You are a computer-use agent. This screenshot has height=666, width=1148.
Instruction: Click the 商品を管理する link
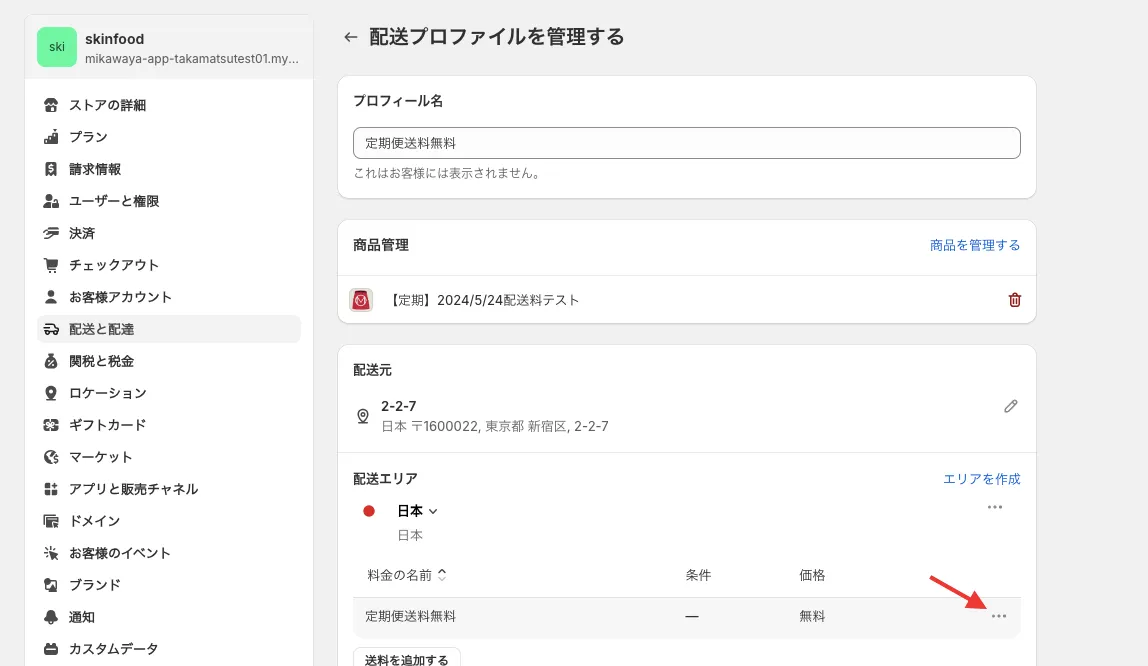coord(974,245)
